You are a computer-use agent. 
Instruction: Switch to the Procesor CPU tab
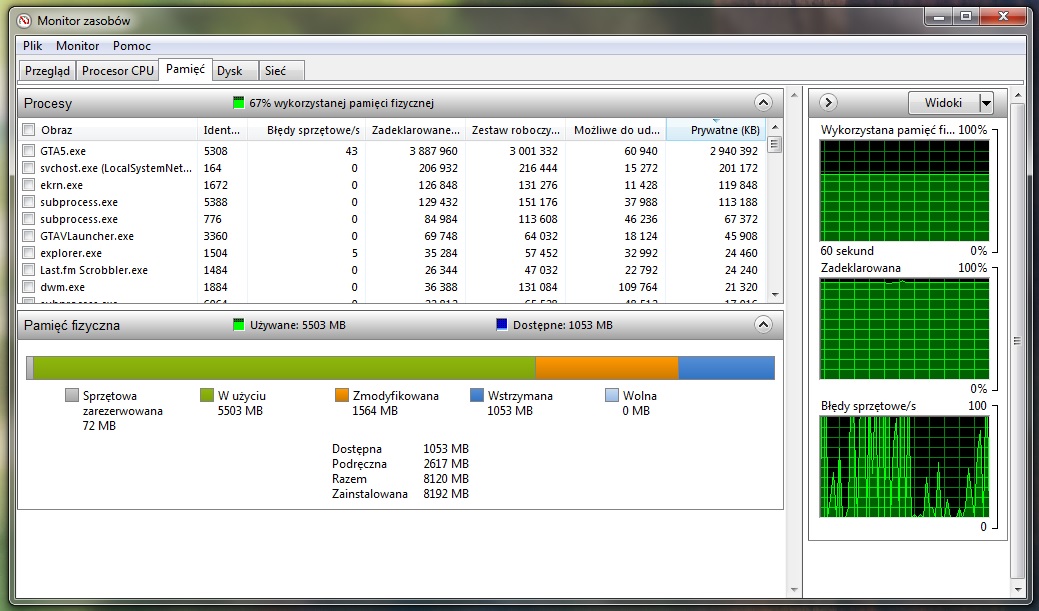(118, 71)
